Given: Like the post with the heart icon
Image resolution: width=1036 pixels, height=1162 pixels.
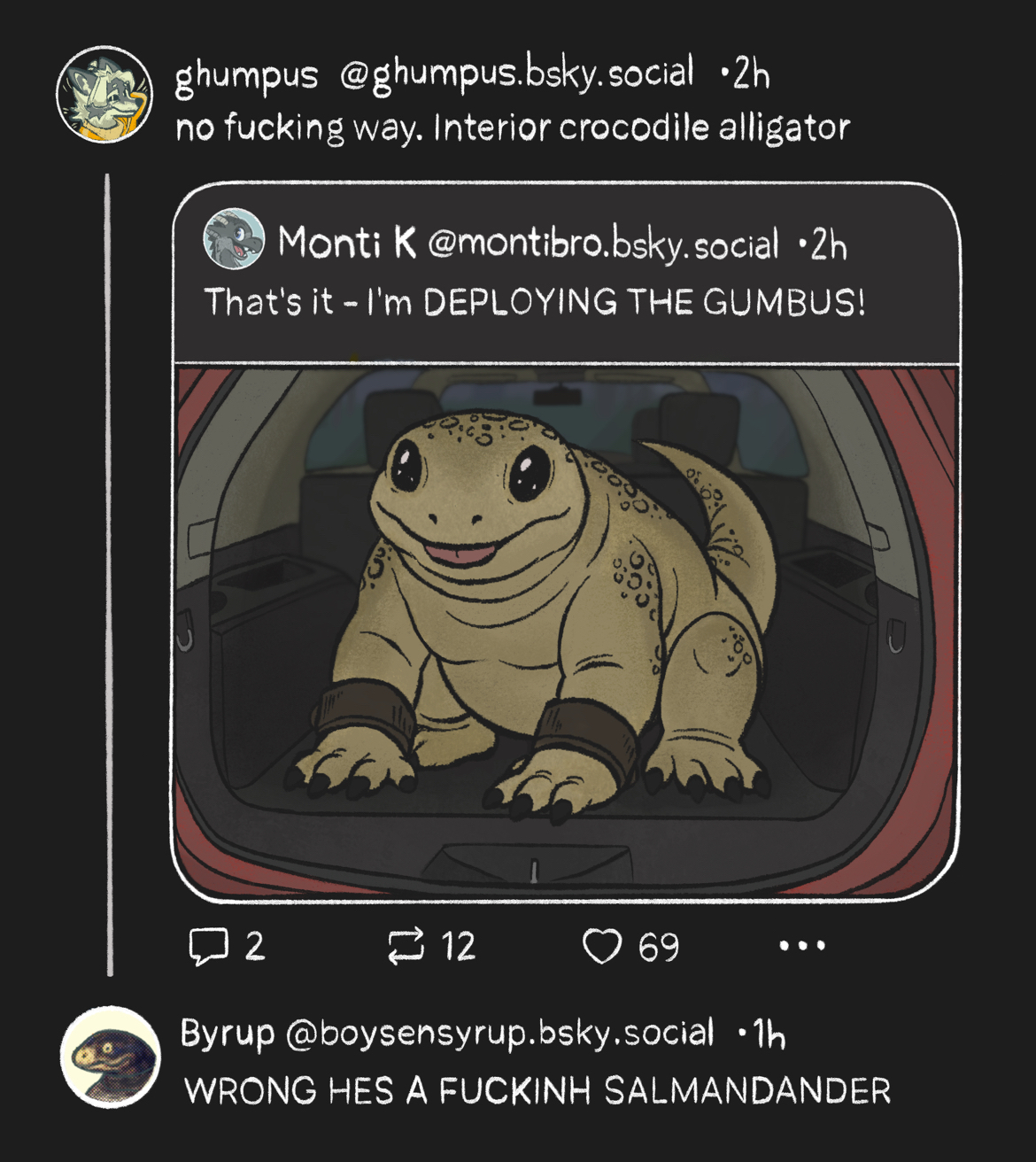Looking at the screenshot, I should [602, 946].
